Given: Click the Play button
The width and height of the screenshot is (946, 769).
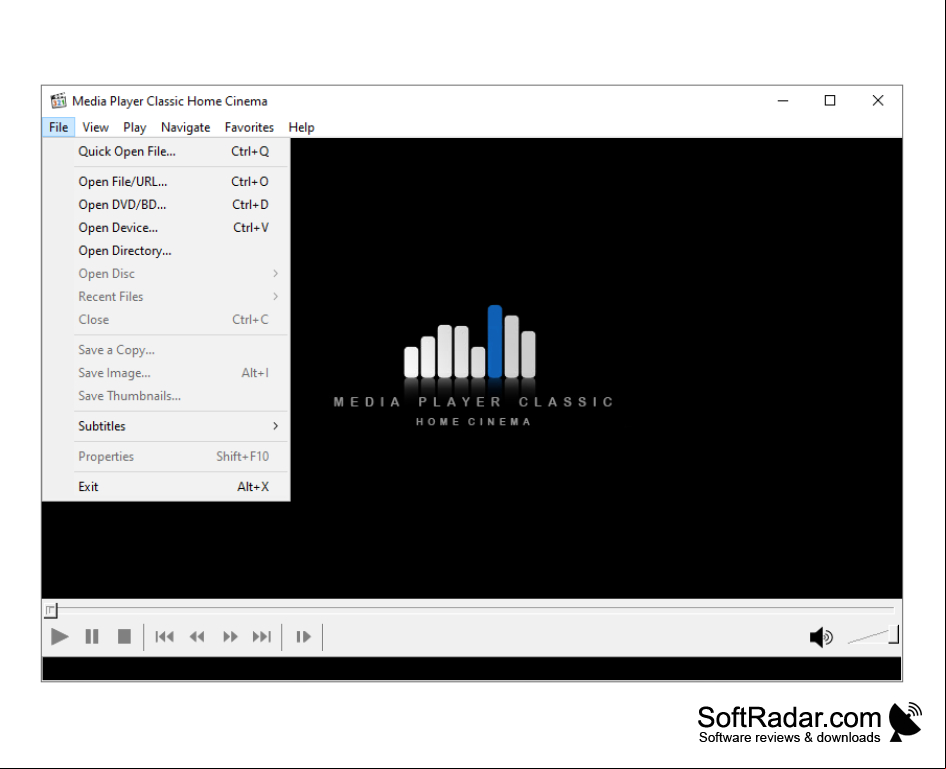Looking at the screenshot, I should [x=59, y=636].
